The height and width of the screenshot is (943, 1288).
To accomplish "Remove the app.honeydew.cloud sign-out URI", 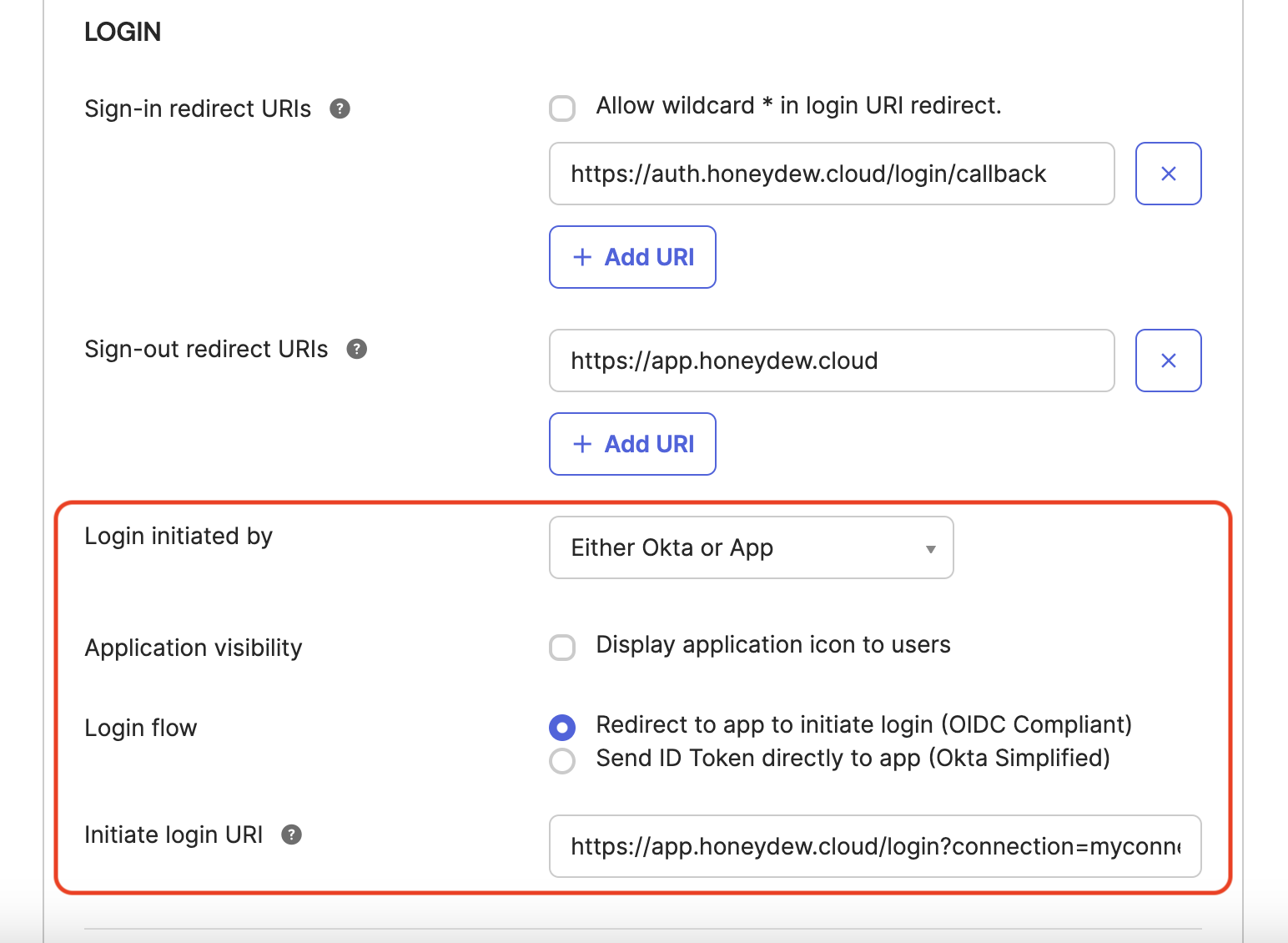I will 1168,361.
